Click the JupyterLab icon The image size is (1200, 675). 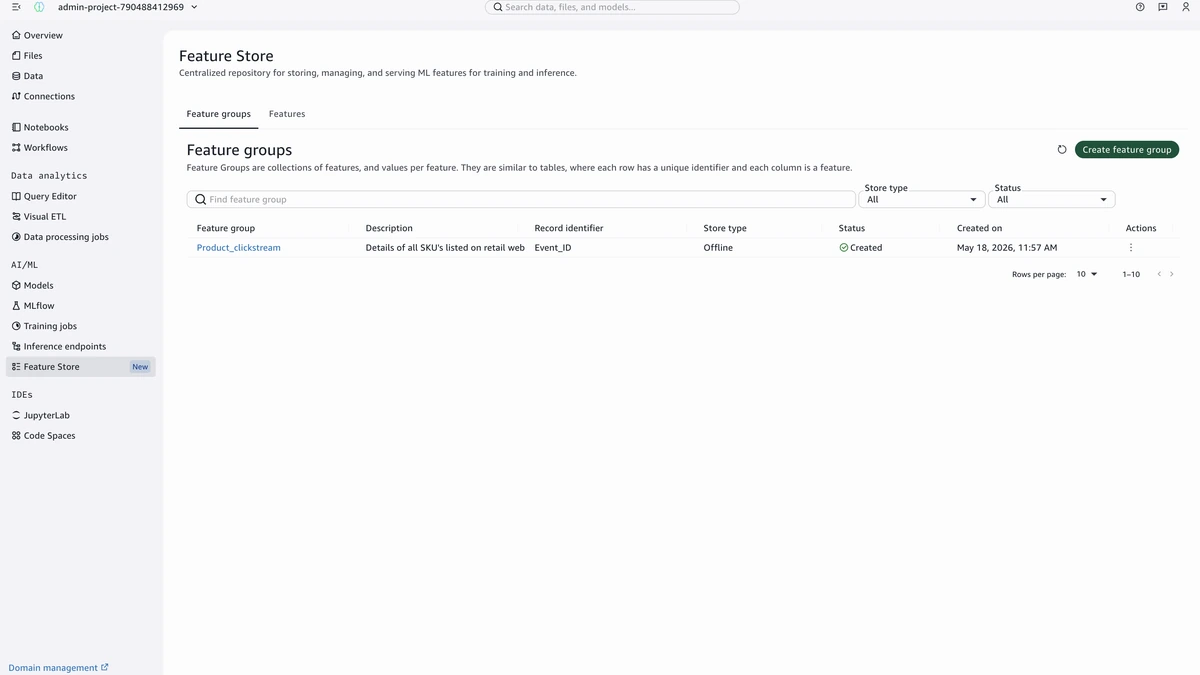[16, 415]
